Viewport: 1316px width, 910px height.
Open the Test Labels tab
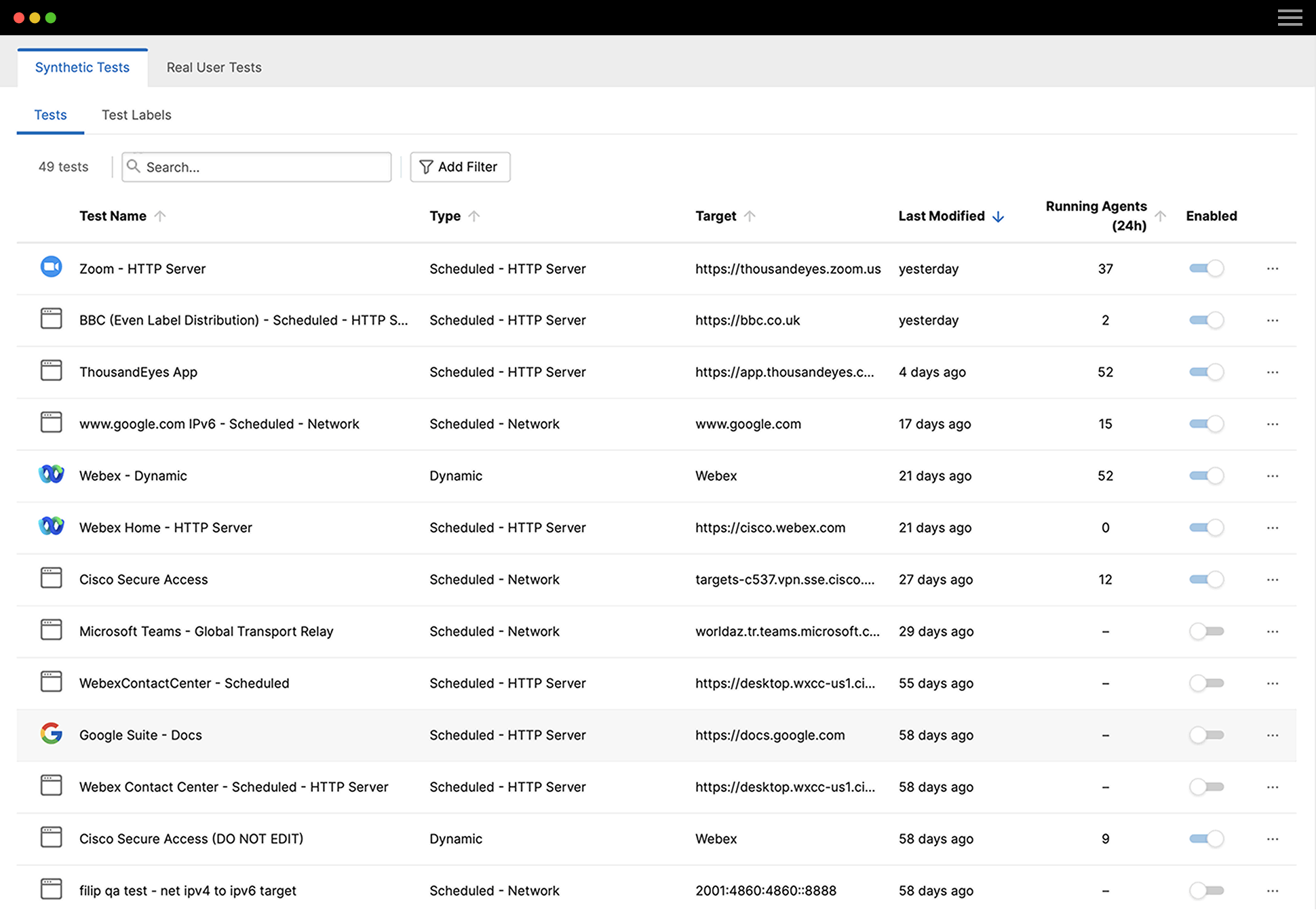coord(136,115)
